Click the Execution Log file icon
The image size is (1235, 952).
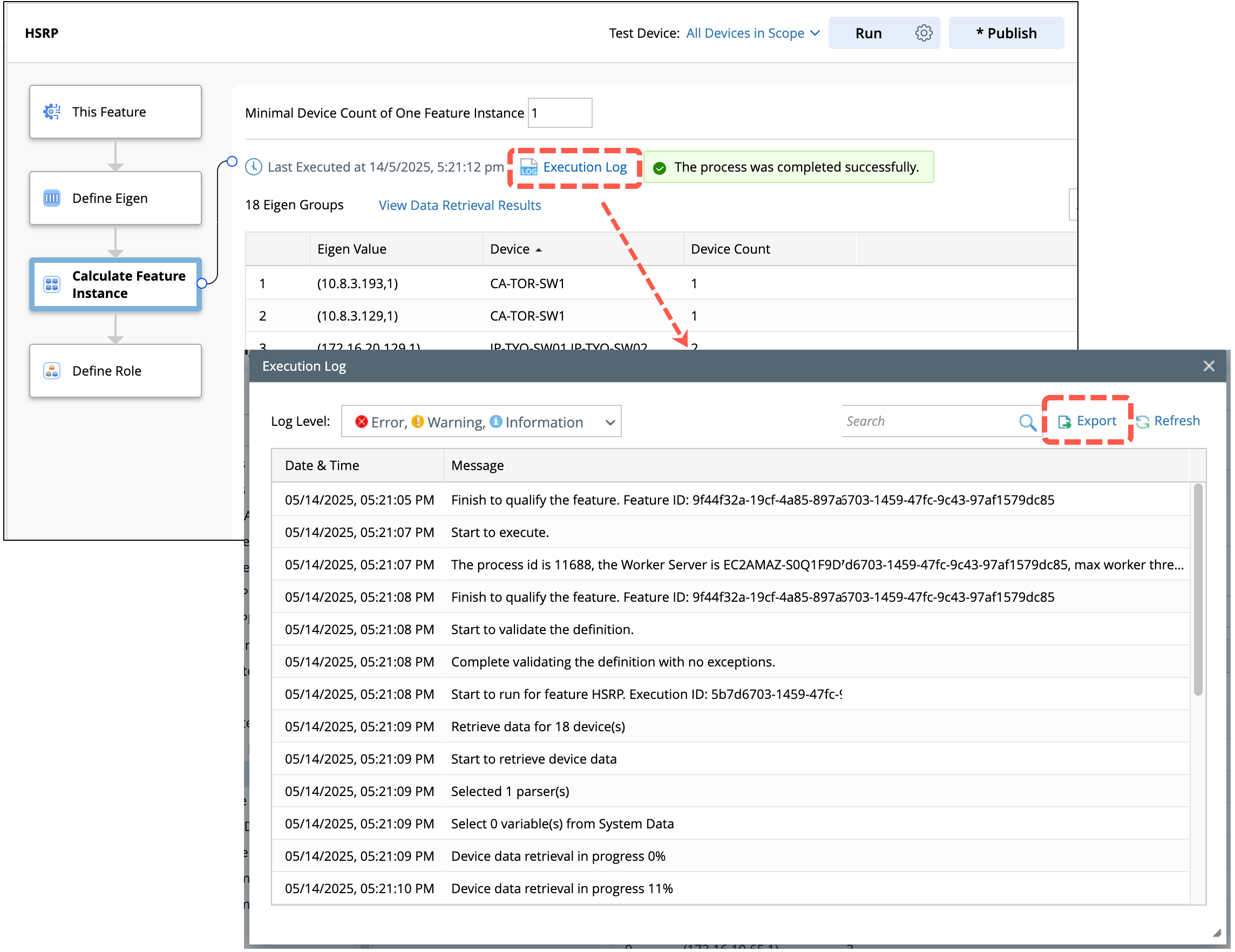click(x=529, y=168)
